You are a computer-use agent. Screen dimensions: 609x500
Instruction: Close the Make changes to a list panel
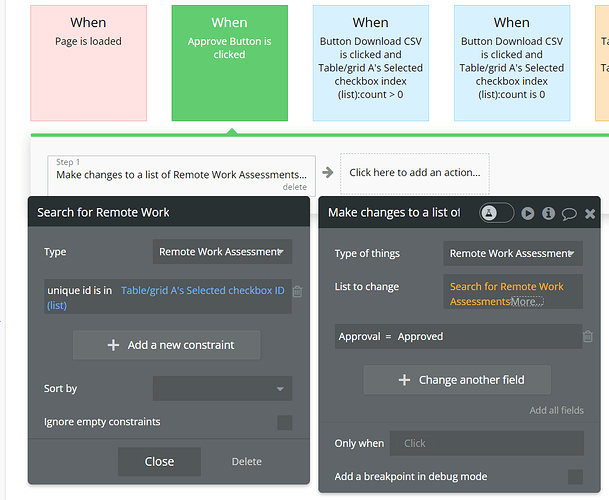click(590, 213)
